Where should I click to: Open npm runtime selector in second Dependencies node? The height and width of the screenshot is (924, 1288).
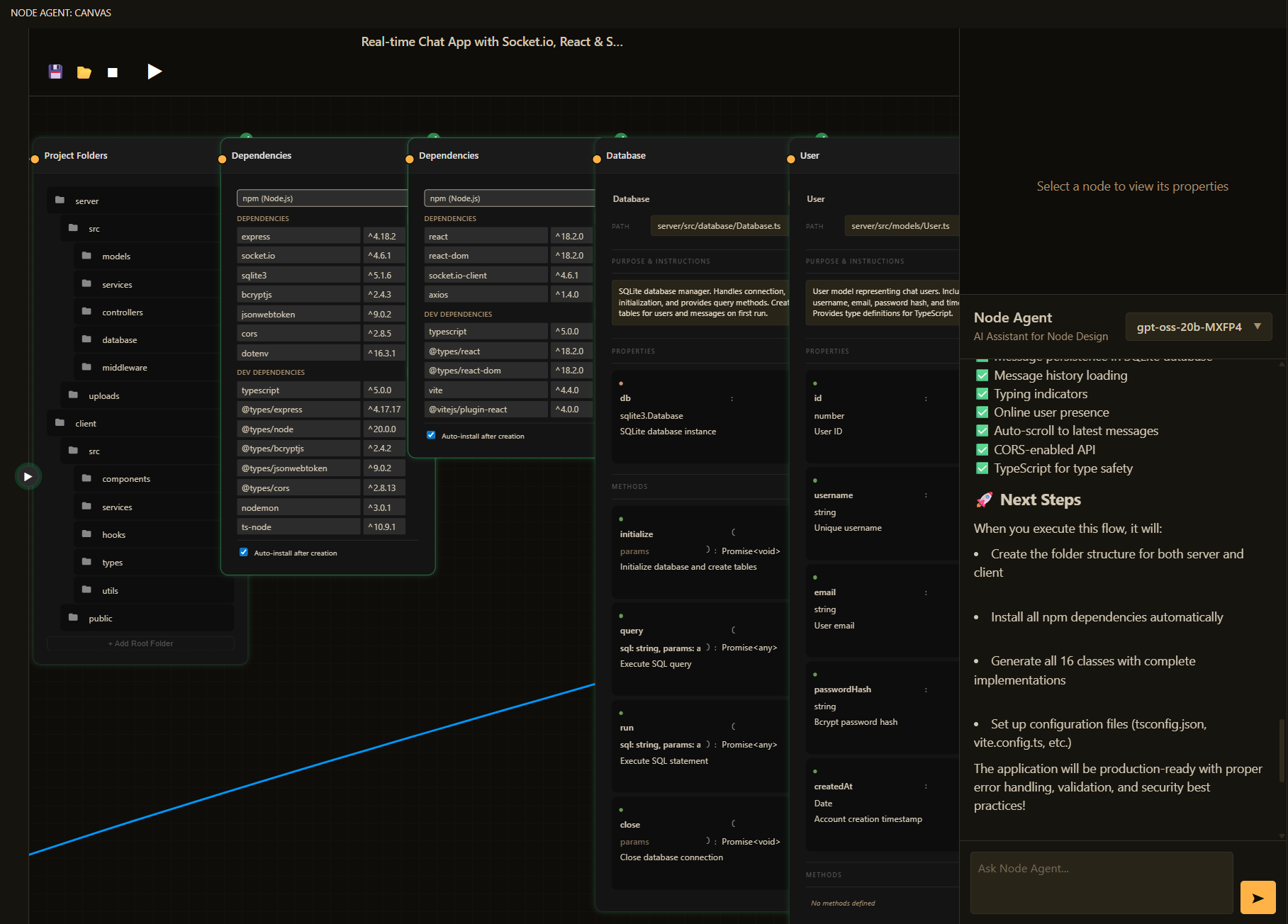tap(508, 198)
